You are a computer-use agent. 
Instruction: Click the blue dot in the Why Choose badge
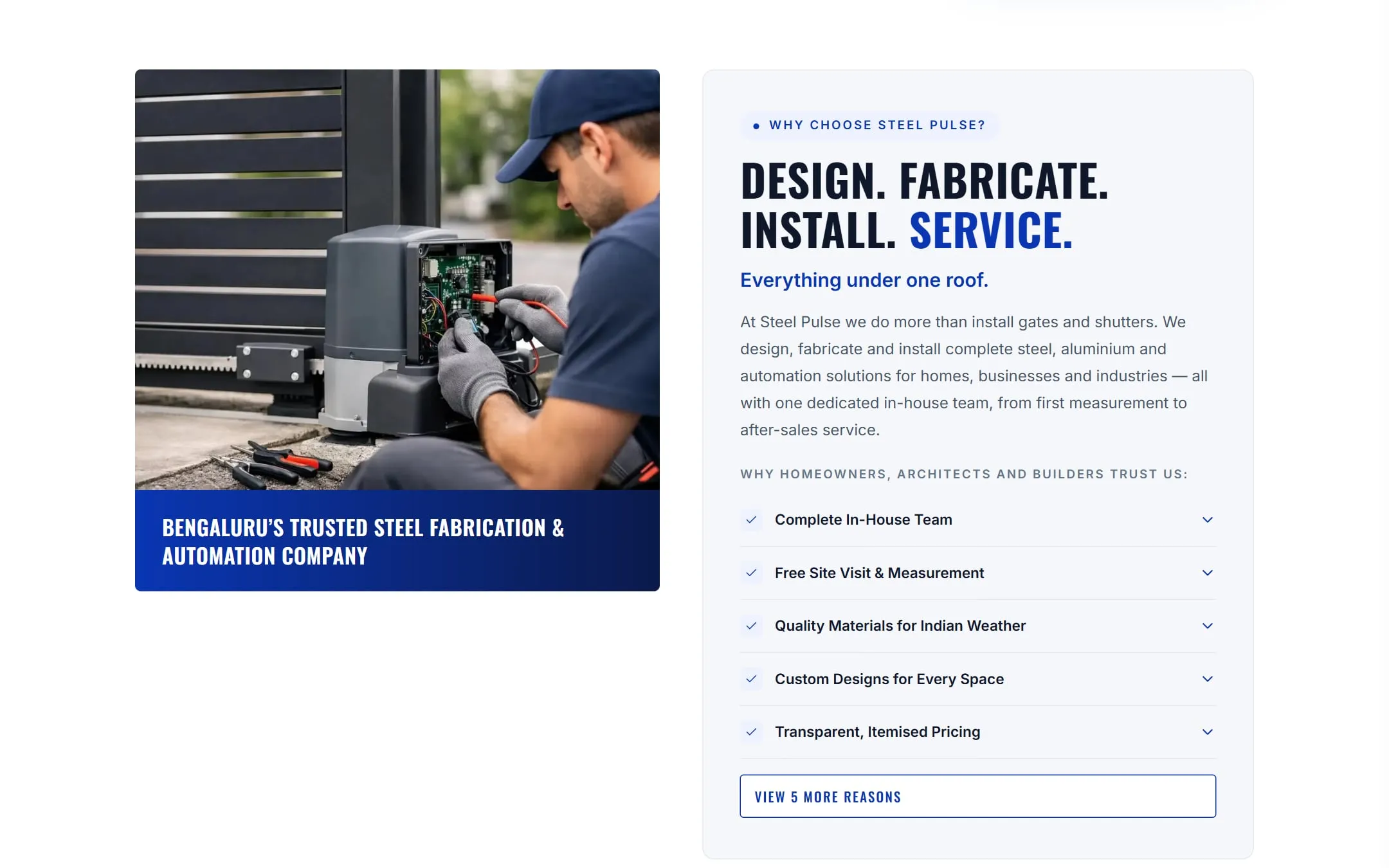756,126
